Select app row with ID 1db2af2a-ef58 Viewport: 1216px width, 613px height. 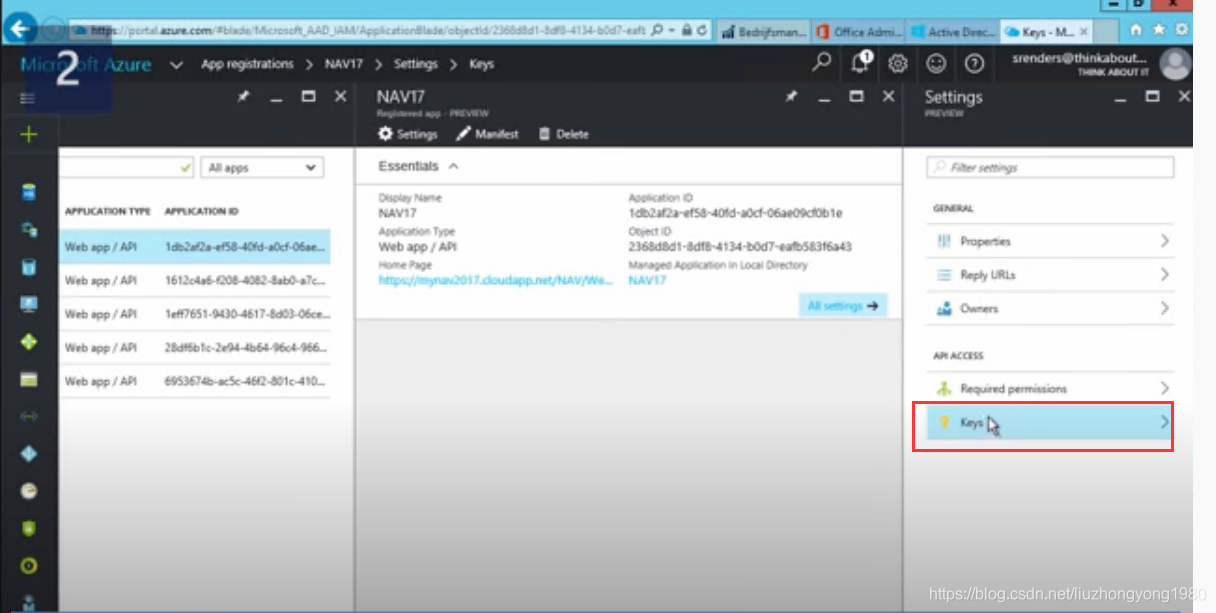(x=195, y=246)
